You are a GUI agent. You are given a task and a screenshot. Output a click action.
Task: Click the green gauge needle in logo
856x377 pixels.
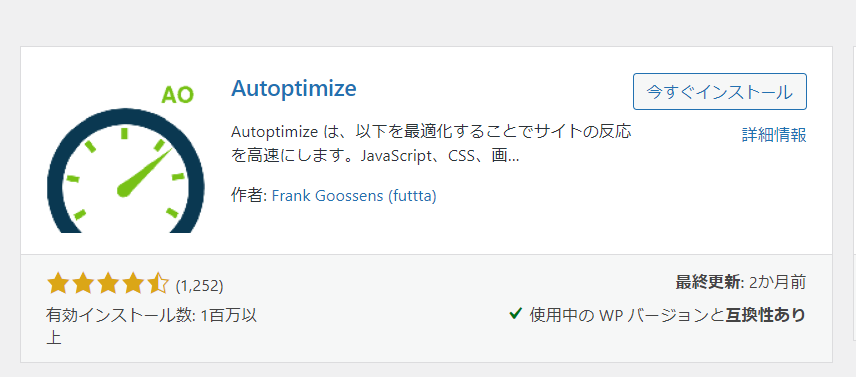(145, 172)
